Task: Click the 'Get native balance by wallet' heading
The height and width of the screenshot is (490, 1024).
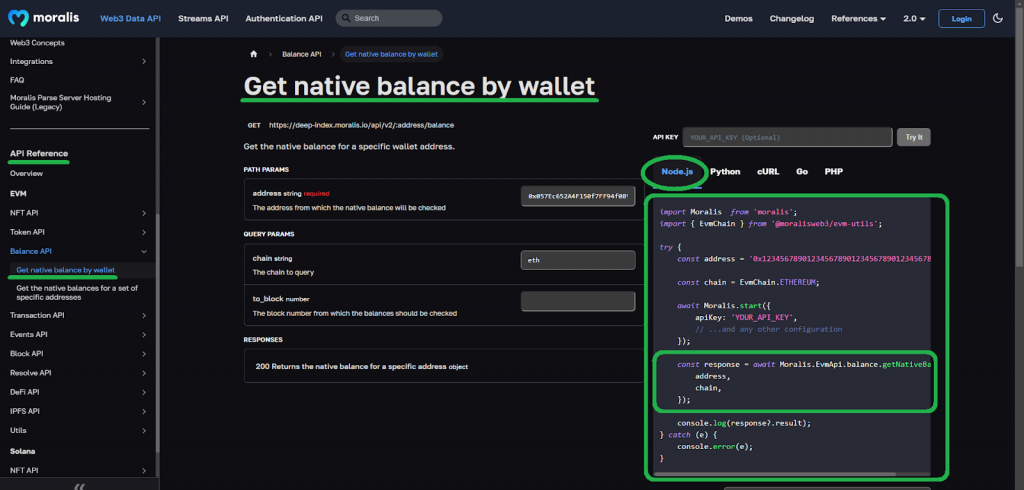Action: [419, 86]
